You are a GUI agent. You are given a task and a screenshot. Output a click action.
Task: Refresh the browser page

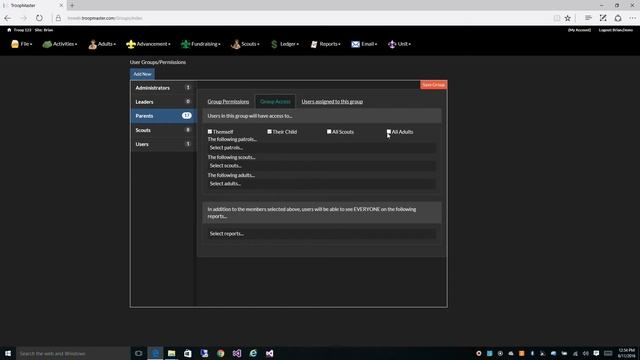point(39,18)
